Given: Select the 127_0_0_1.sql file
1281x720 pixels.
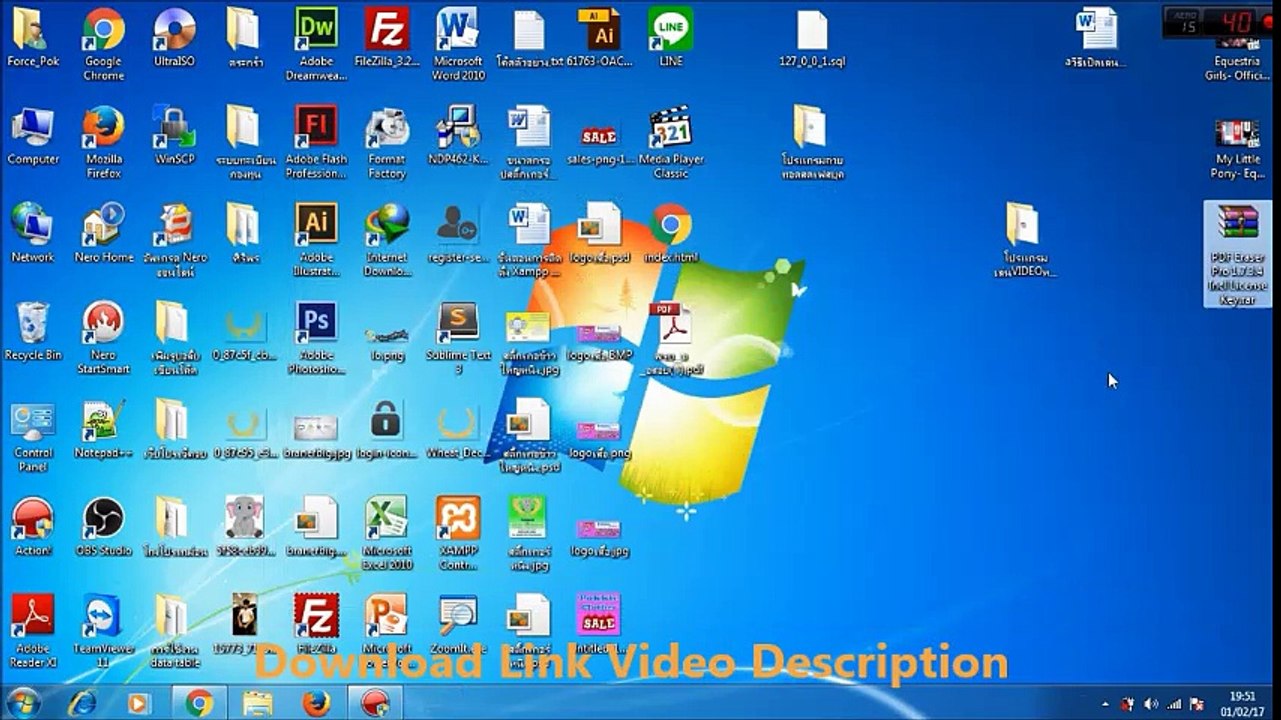Looking at the screenshot, I should (812, 38).
